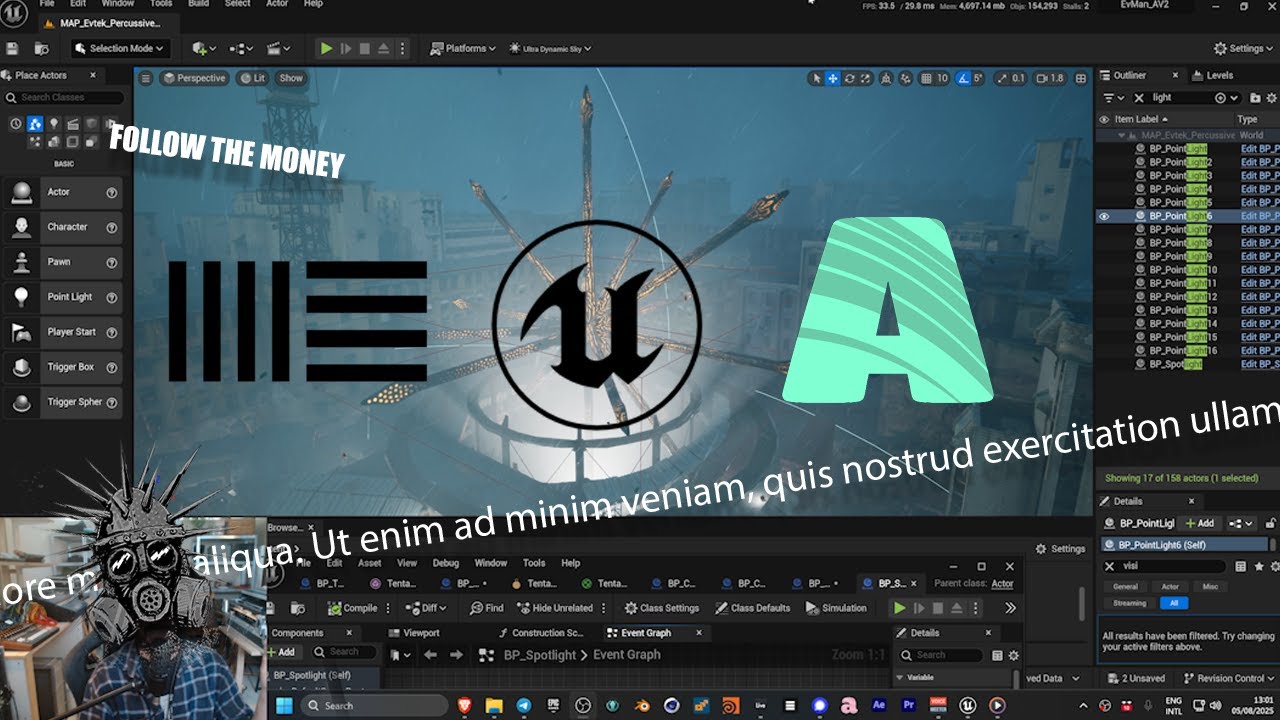Image resolution: width=1280 pixels, height=720 pixels.
Task: Toggle visibility eye of BP_PointLight6
Action: [1104, 216]
